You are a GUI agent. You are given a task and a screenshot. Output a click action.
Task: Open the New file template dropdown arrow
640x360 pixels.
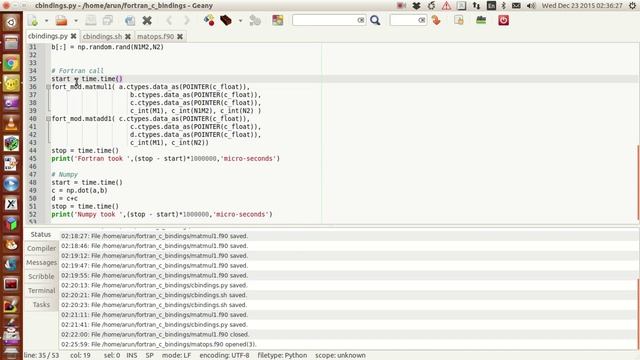click(46, 20)
